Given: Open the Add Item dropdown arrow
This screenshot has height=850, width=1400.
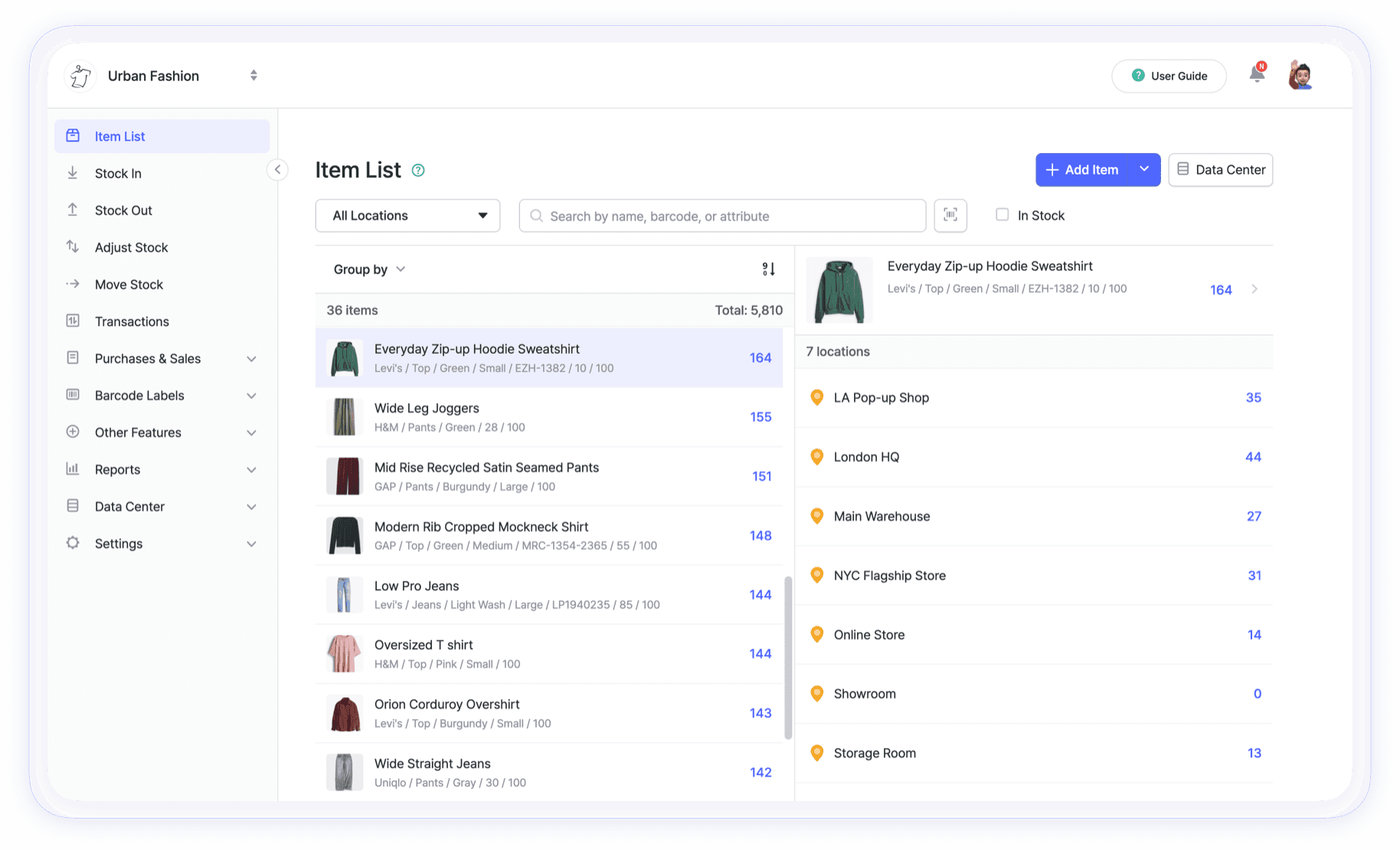Looking at the screenshot, I should tap(1144, 169).
